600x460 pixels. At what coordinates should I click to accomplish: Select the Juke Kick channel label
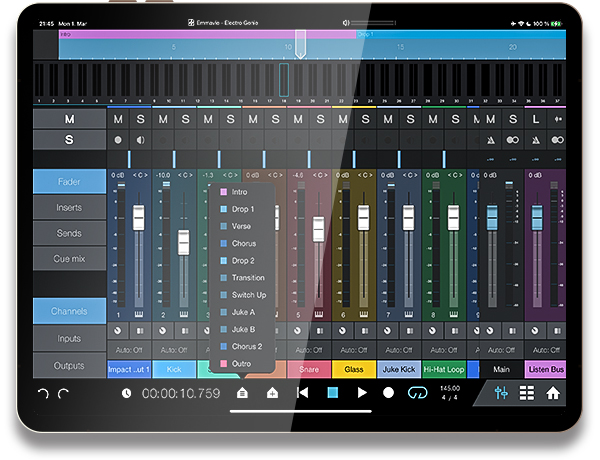point(399,369)
